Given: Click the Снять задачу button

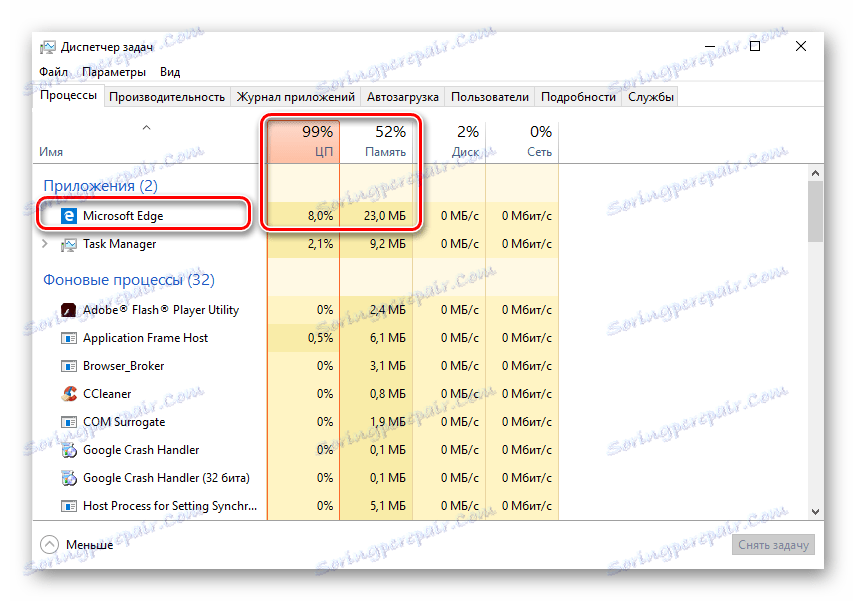Looking at the screenshot, I should pyautogui.click(x=773, y=545).
